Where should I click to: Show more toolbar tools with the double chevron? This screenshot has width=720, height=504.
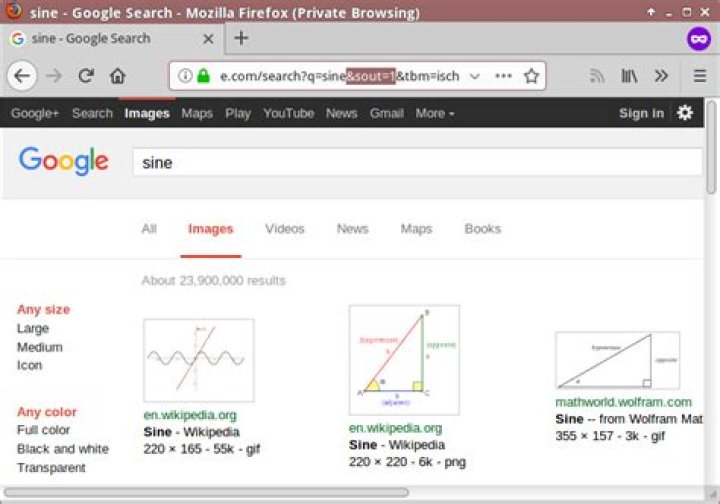click(661, 76)
